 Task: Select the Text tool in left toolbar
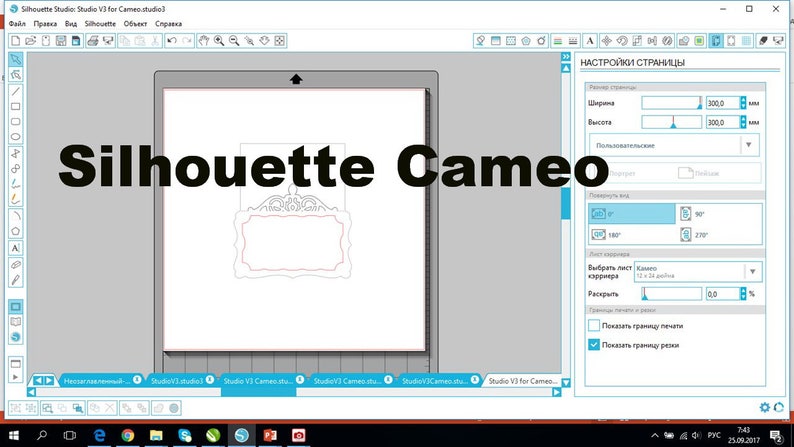tap(16, 248)
